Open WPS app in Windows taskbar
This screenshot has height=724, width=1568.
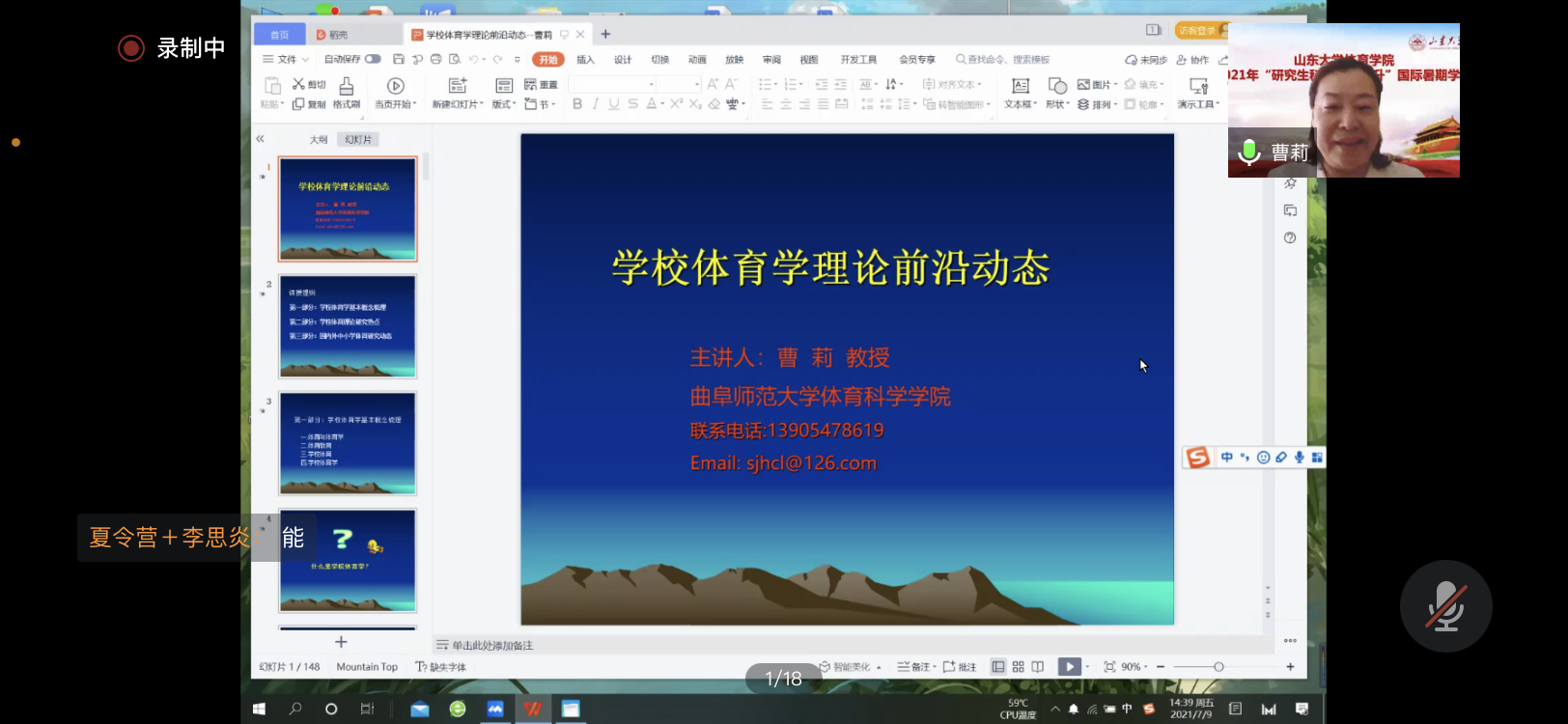coord(532,710)
